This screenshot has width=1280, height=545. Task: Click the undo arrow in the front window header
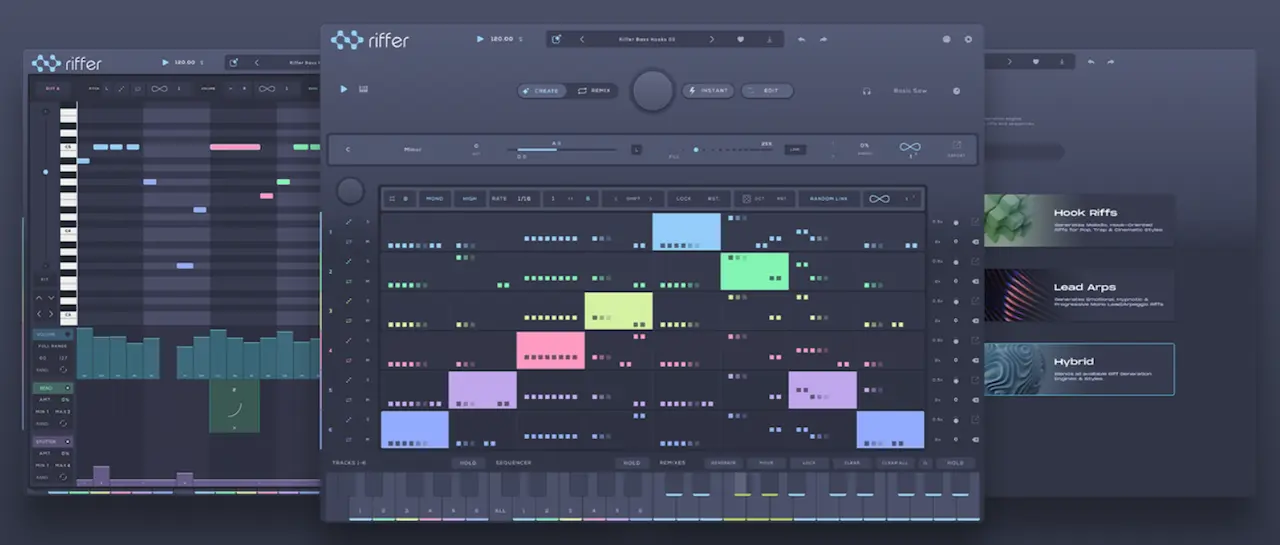pos(801,39)
